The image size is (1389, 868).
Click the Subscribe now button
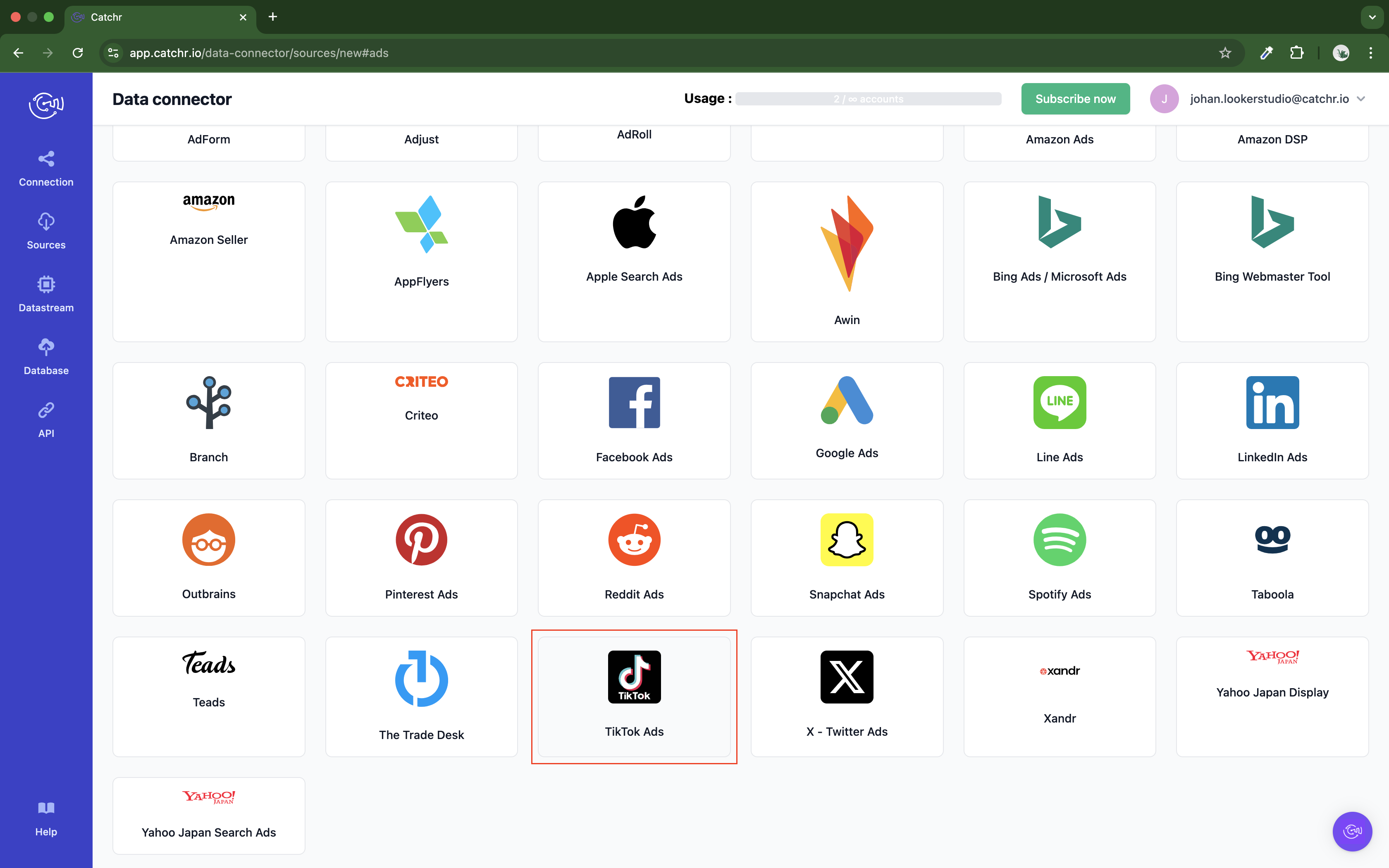point(1075,99)
